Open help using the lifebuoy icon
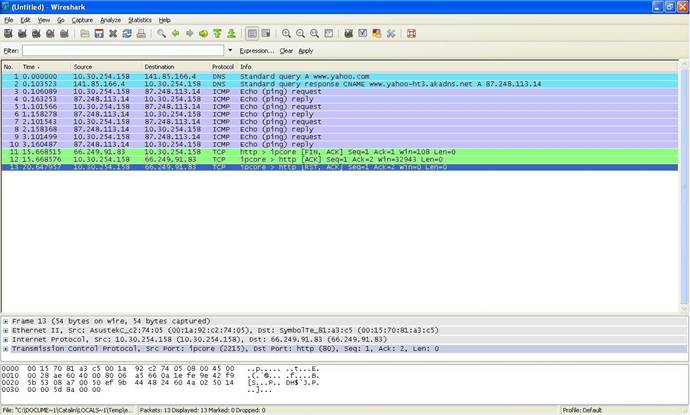This screenshot has width=690, height=415. (x=411, y=33)
